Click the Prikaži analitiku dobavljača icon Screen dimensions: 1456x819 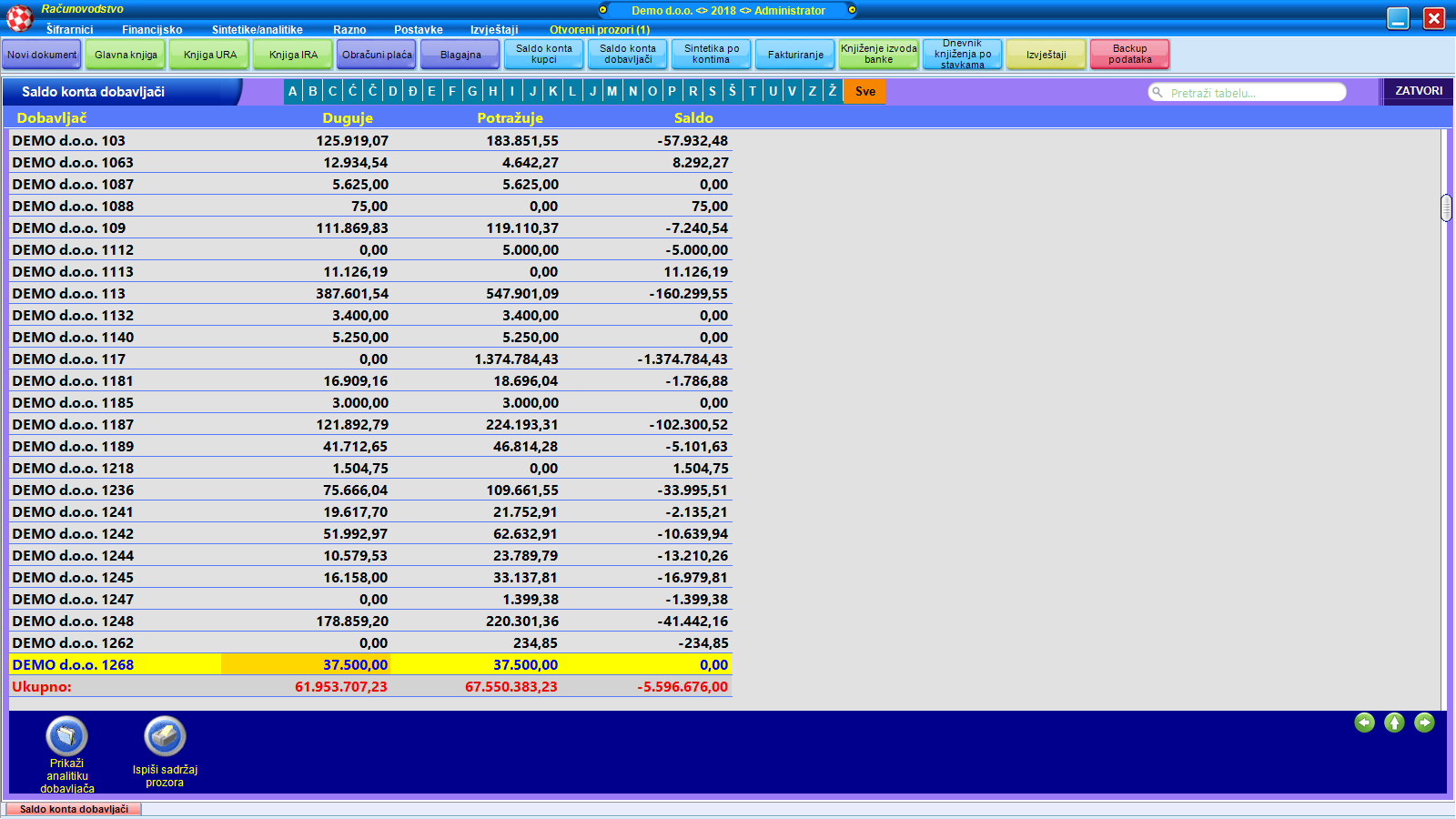[x=66, y=736]
